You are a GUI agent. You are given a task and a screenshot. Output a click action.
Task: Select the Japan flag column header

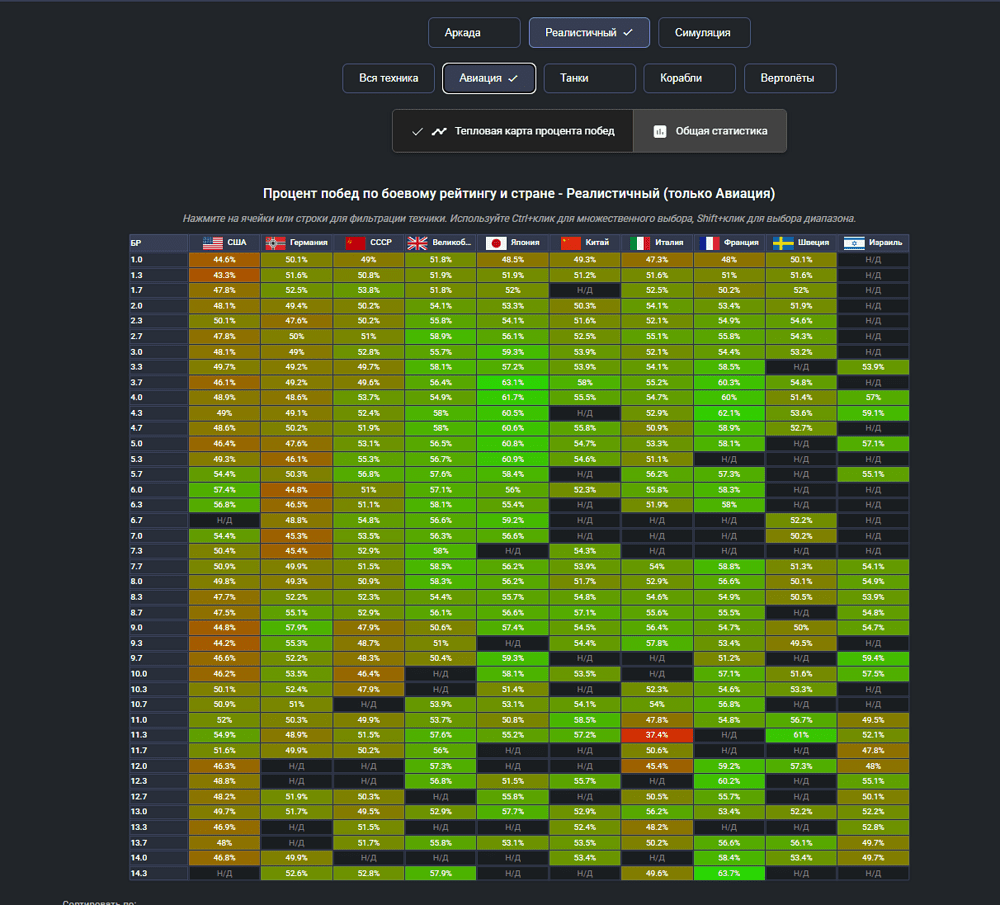click(512, 243)
